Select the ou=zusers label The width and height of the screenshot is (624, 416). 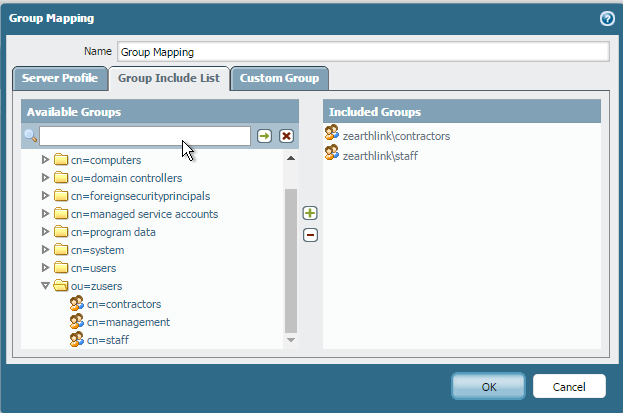coord(96,286)
